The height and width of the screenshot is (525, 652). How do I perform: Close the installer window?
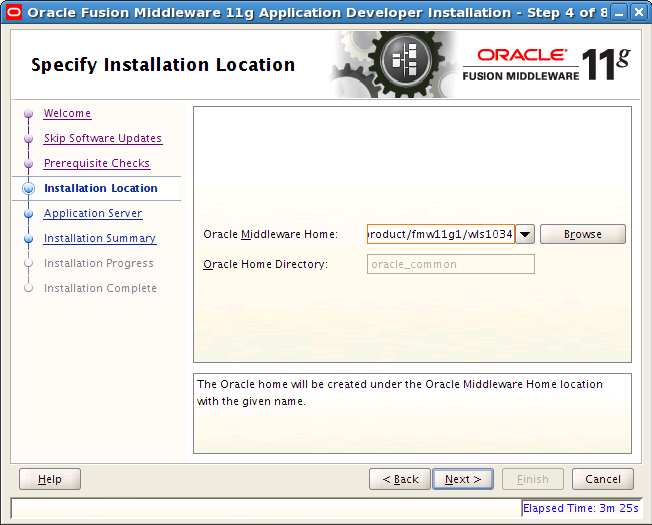pos(639,12)
